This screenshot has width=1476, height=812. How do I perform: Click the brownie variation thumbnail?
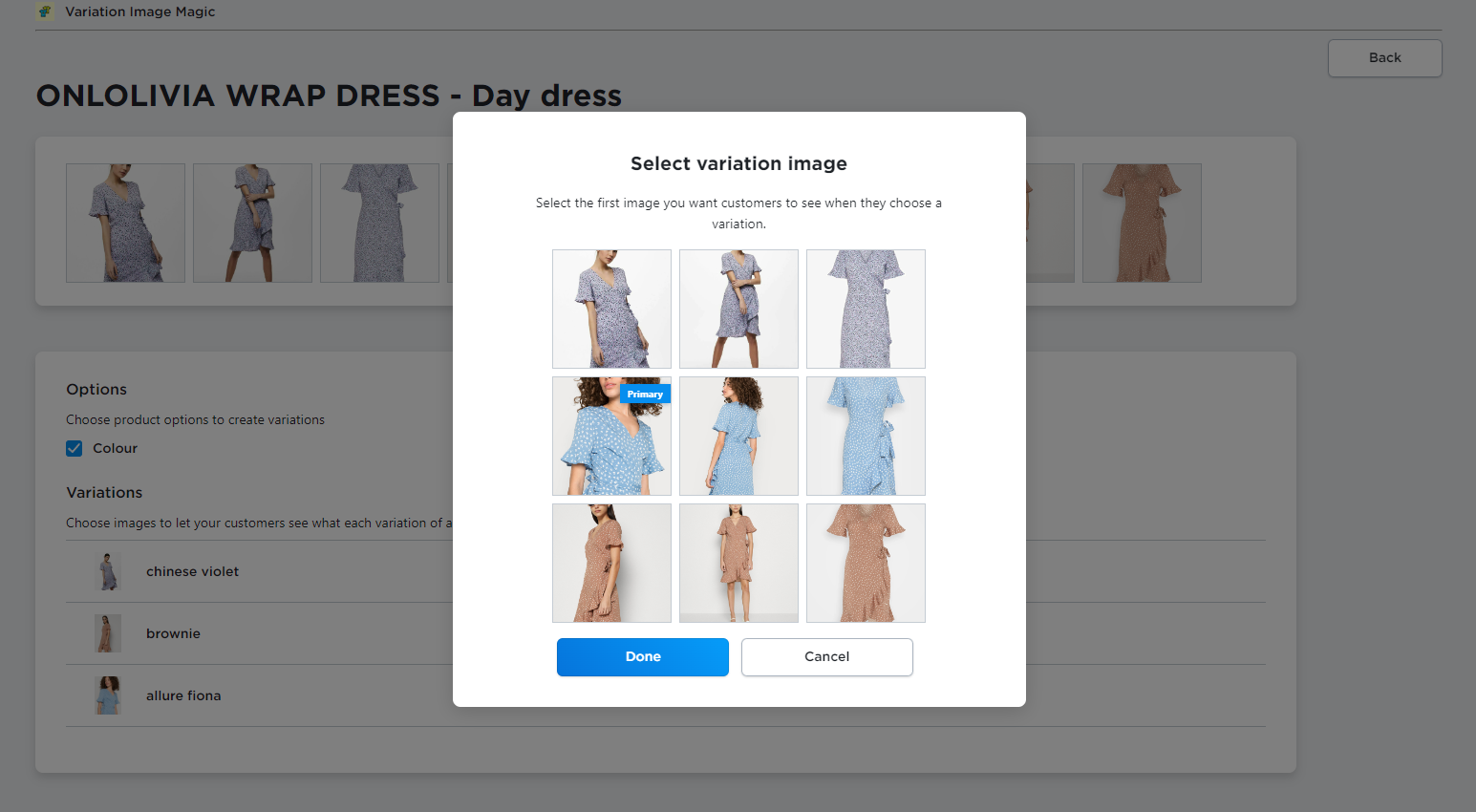point(108,633)
